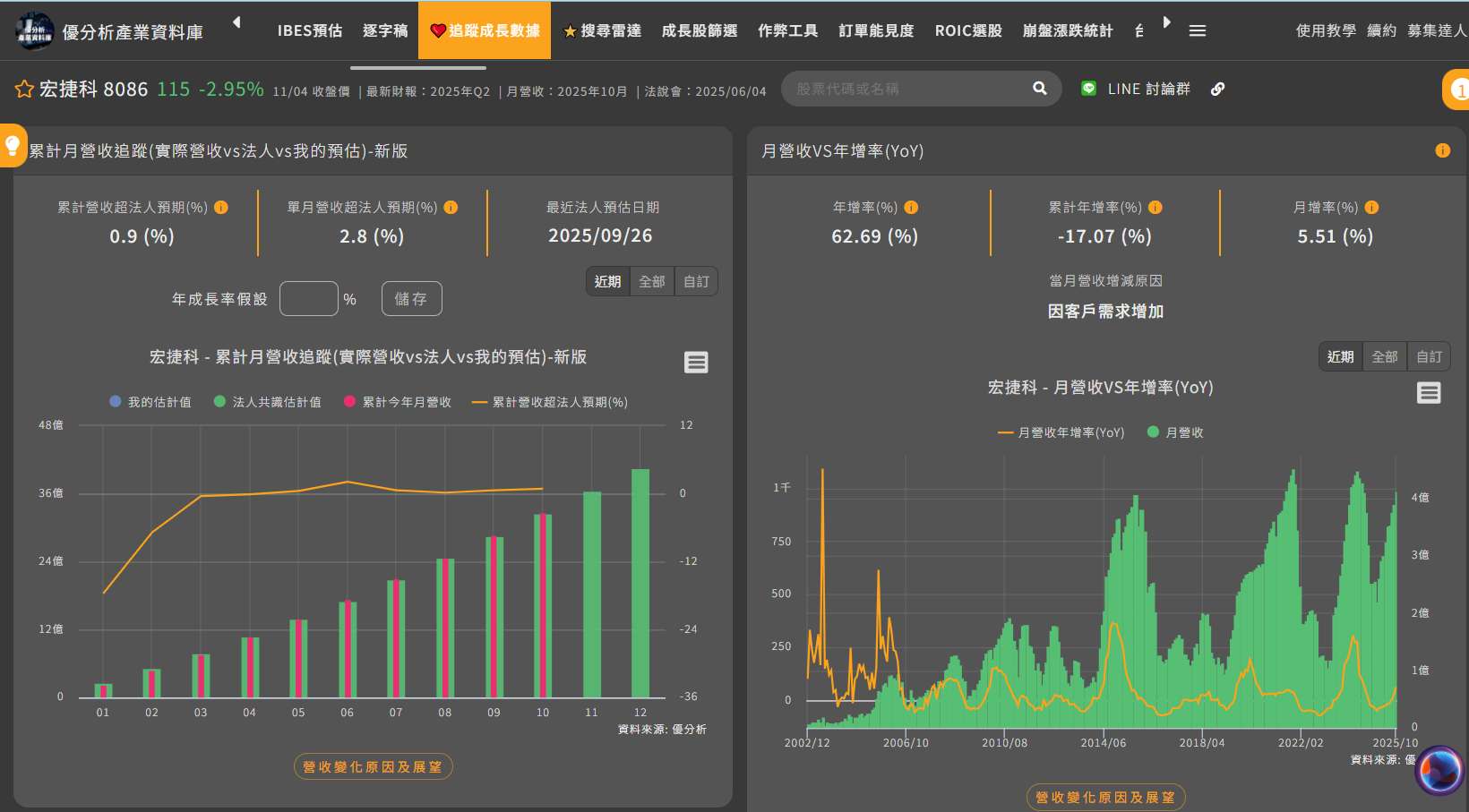The height and width of the screenshot is (812, 1469).
Task: Click info icon beside 年增率(%)
Action: pyautogui.click(x=911, y=208)
